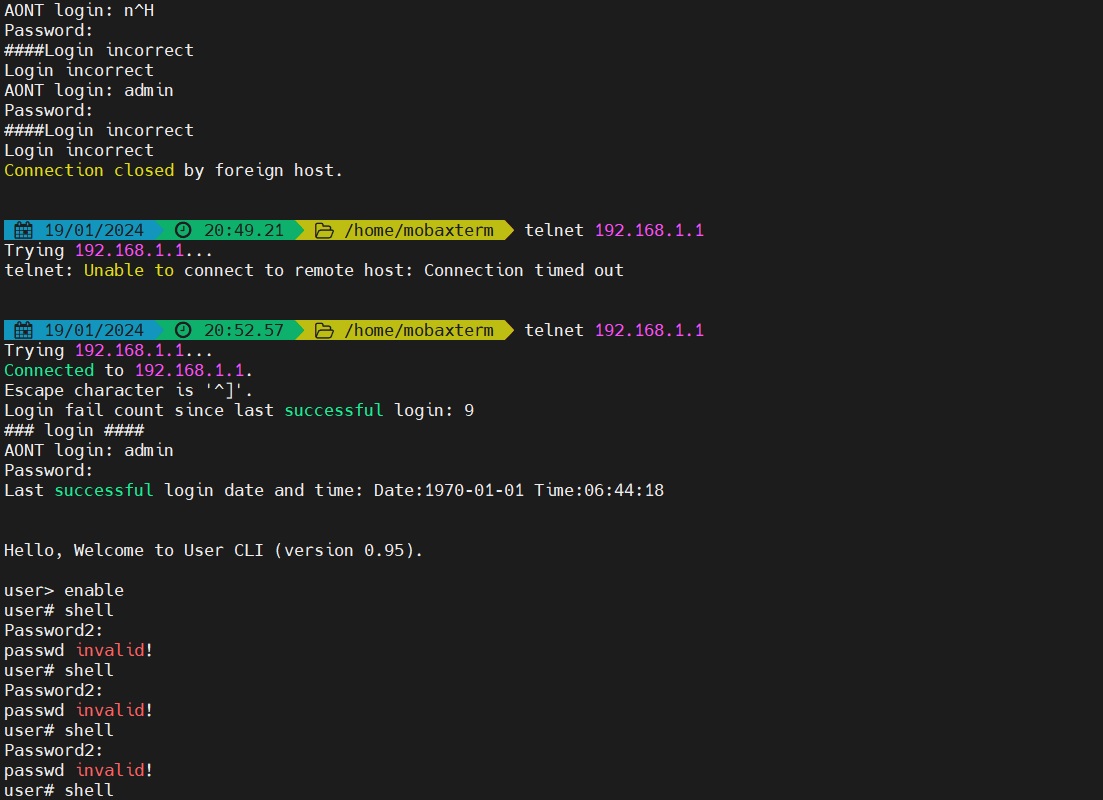The image size is (1103, 800).
Task: Click the yellow "Connection closed" text
Action: pyautogui.click(x=89, y=170)
